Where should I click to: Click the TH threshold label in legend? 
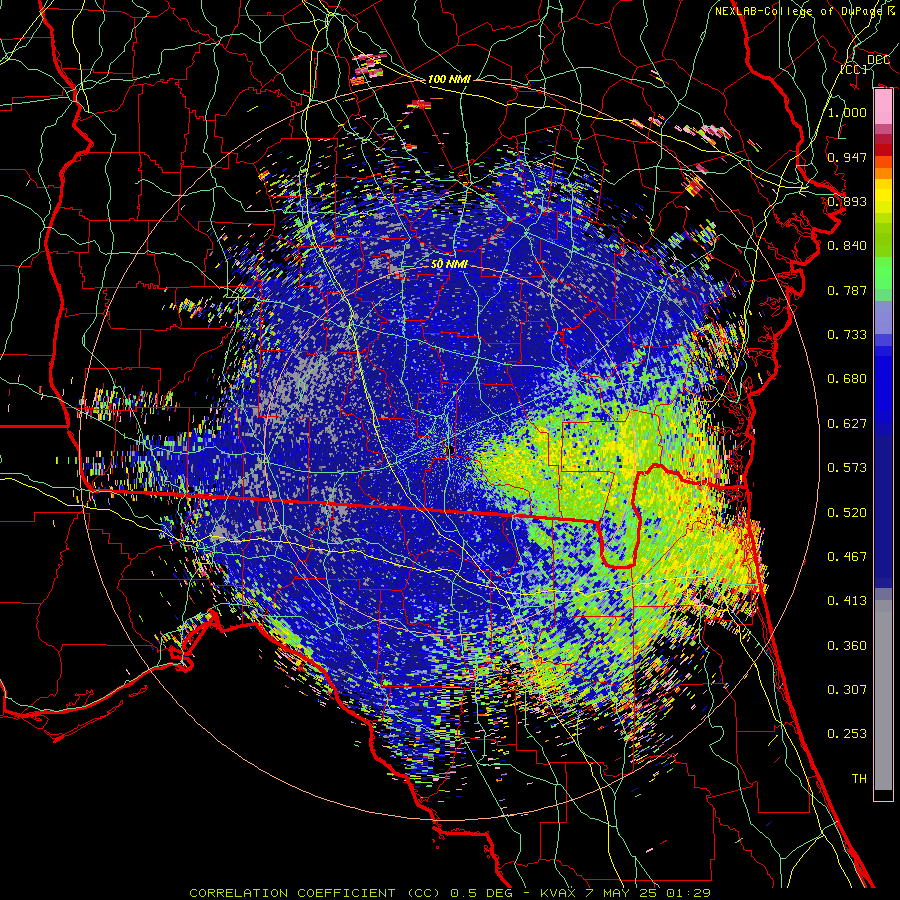(859, 779)
